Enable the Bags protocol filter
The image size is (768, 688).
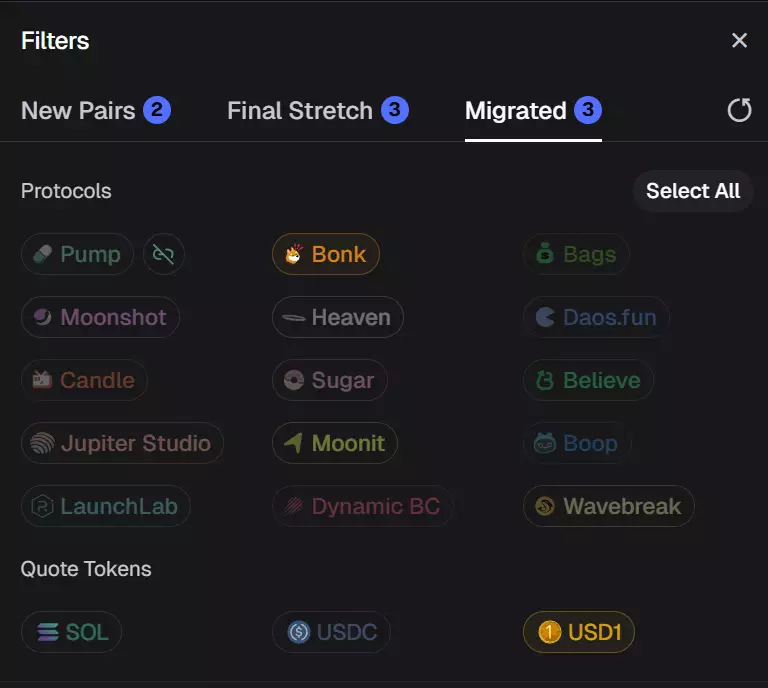pyautogui.click(x=576, y=254)
